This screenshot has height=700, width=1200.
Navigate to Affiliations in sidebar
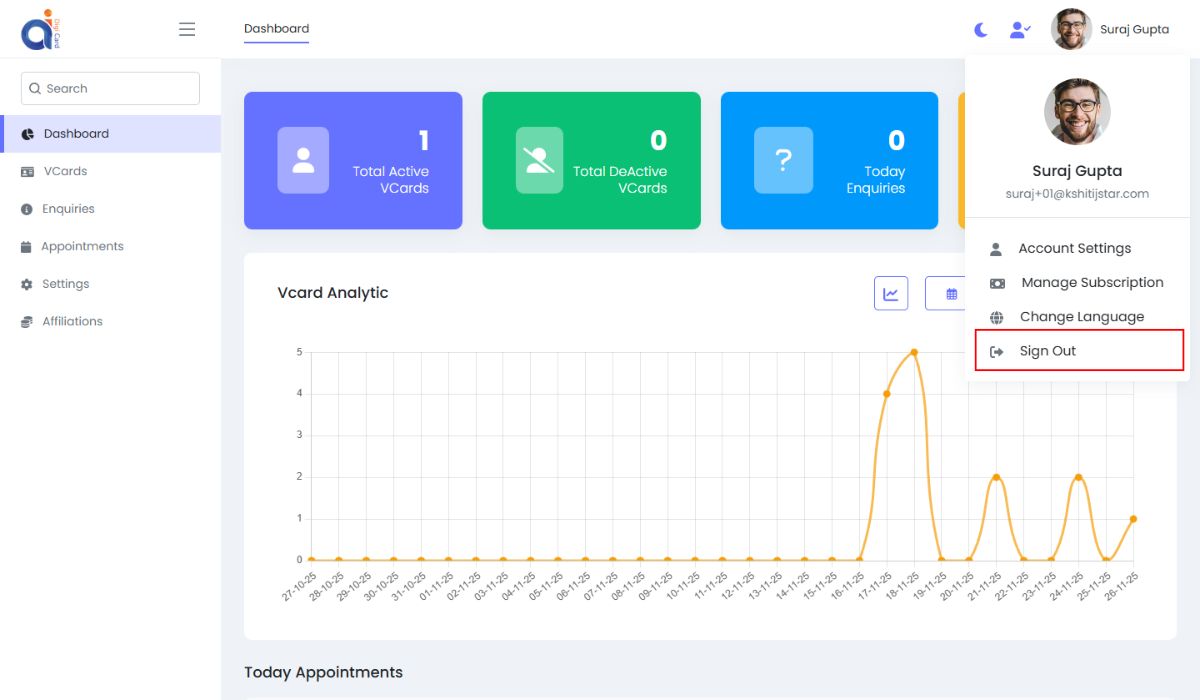pyautogui.click(x=72, y=321)
